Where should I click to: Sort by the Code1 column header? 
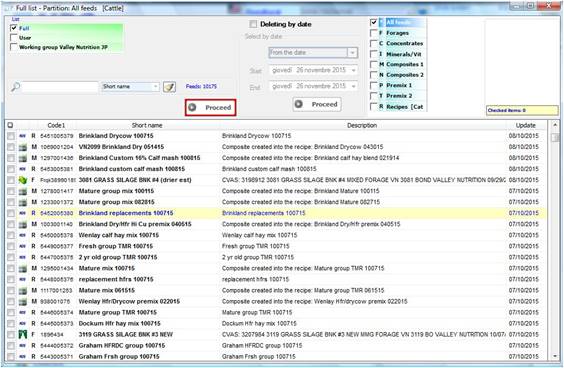(x=56, y=125)
